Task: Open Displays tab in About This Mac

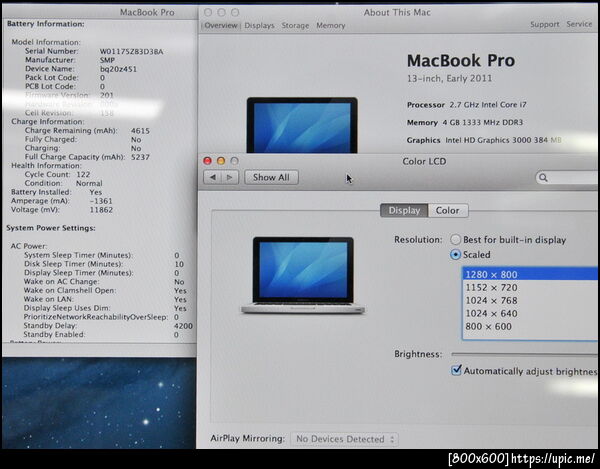Action: (x=259, y=26)
